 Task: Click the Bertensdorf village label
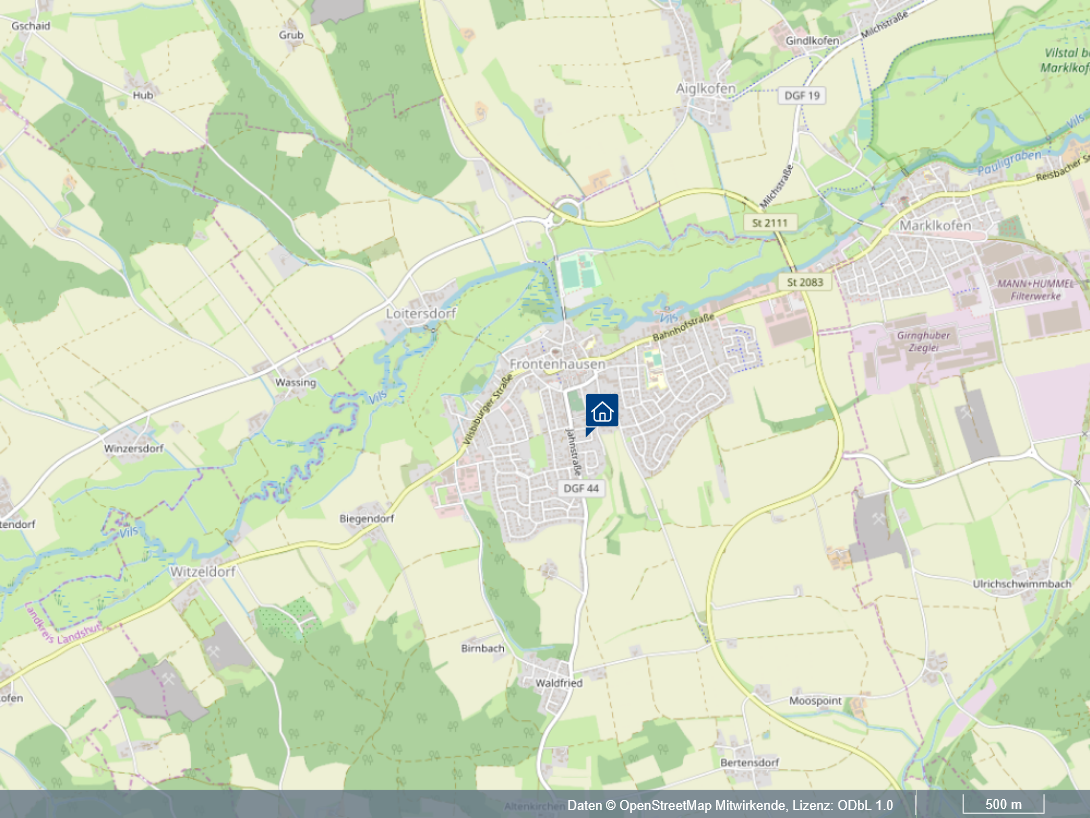click(x=749, y=762)
